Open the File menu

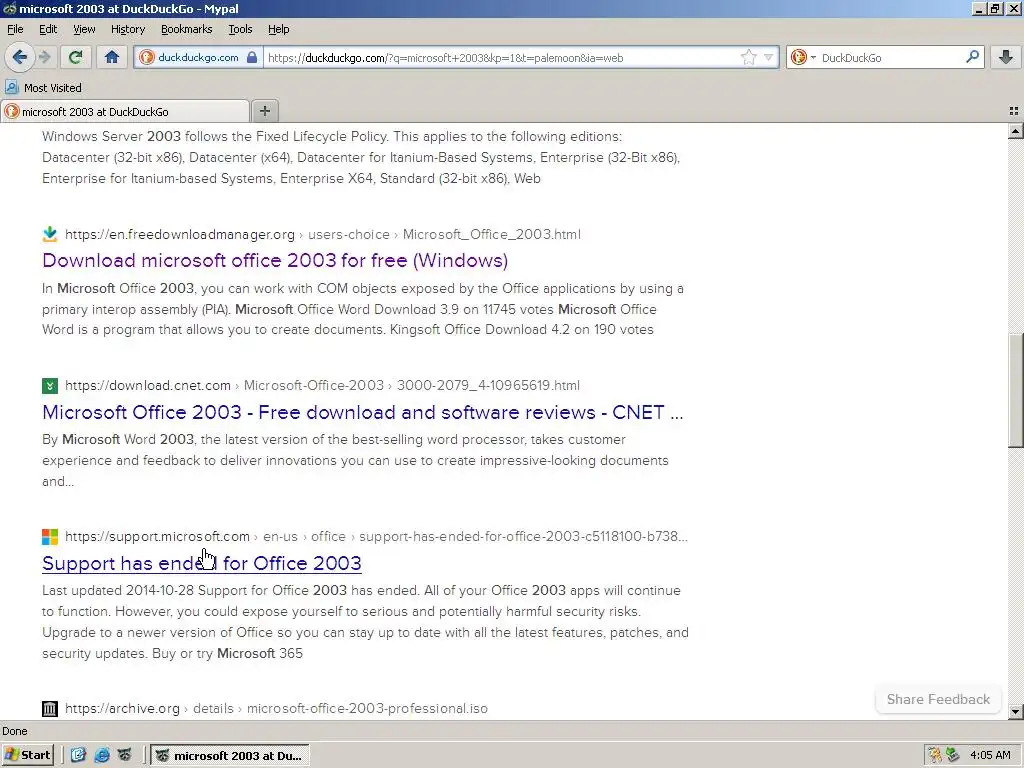coord(15,29)
